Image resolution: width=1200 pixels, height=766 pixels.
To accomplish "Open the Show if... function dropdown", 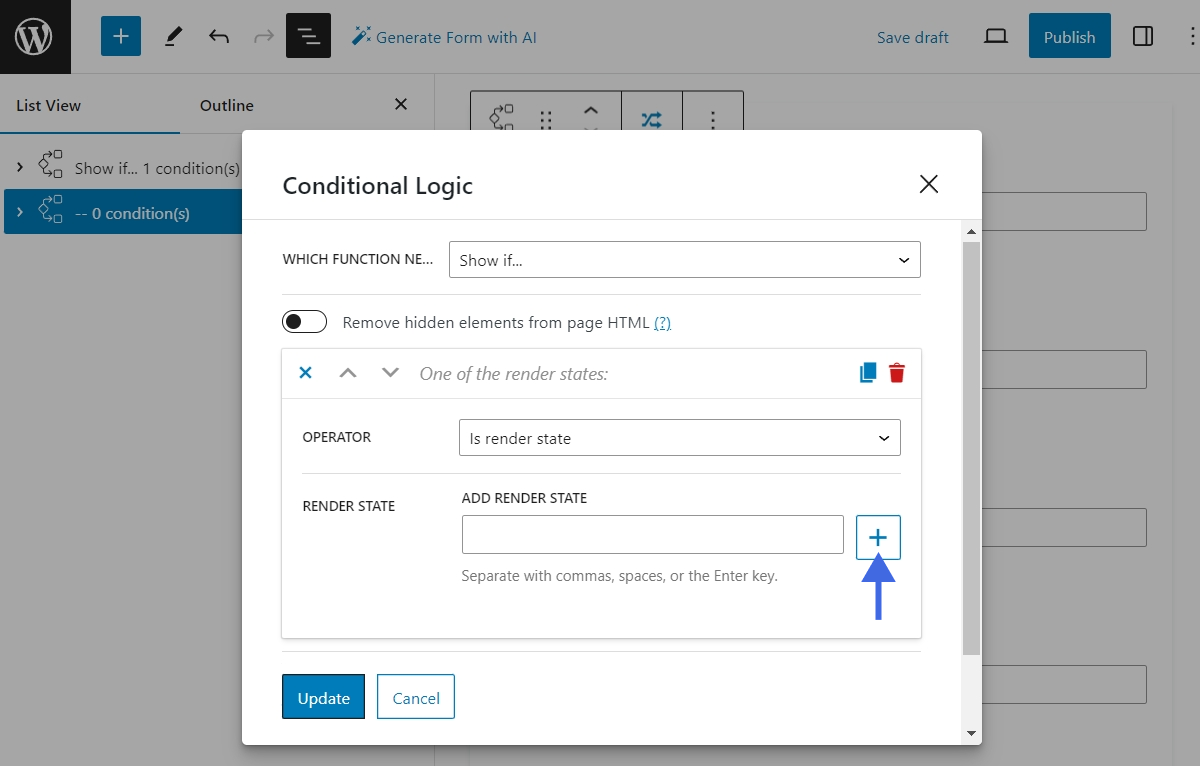I will (x=684, y=260).
